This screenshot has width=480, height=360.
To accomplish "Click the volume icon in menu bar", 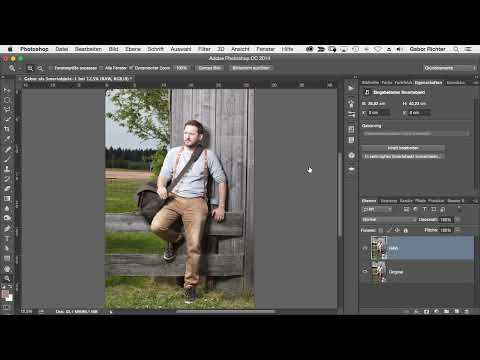I will 399,49.
